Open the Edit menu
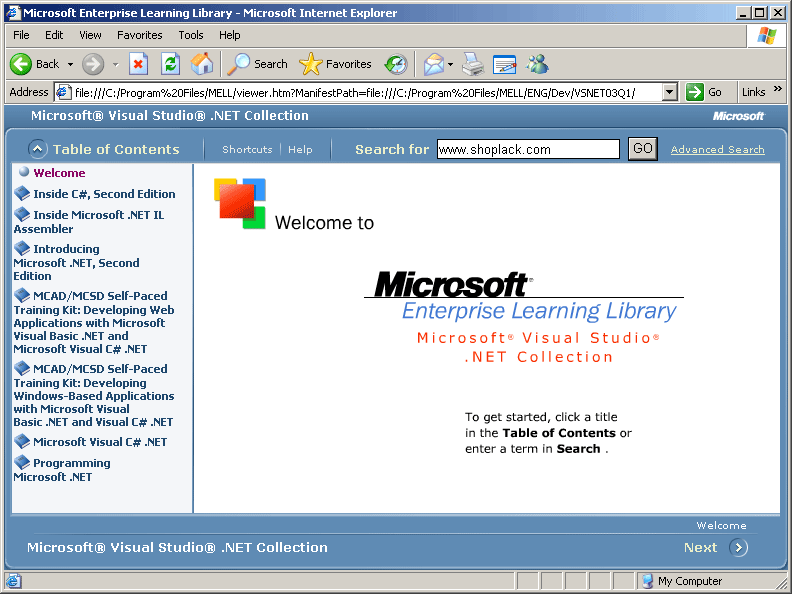Viewport: 792px width, 594px height. coord(54,35)
